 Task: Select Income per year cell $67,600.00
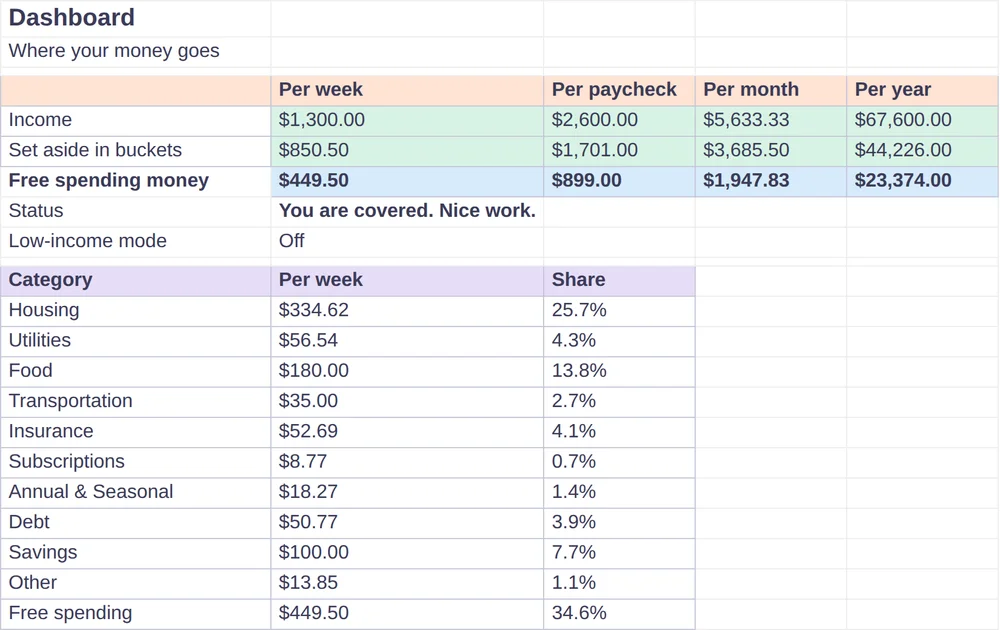point(922,121)
